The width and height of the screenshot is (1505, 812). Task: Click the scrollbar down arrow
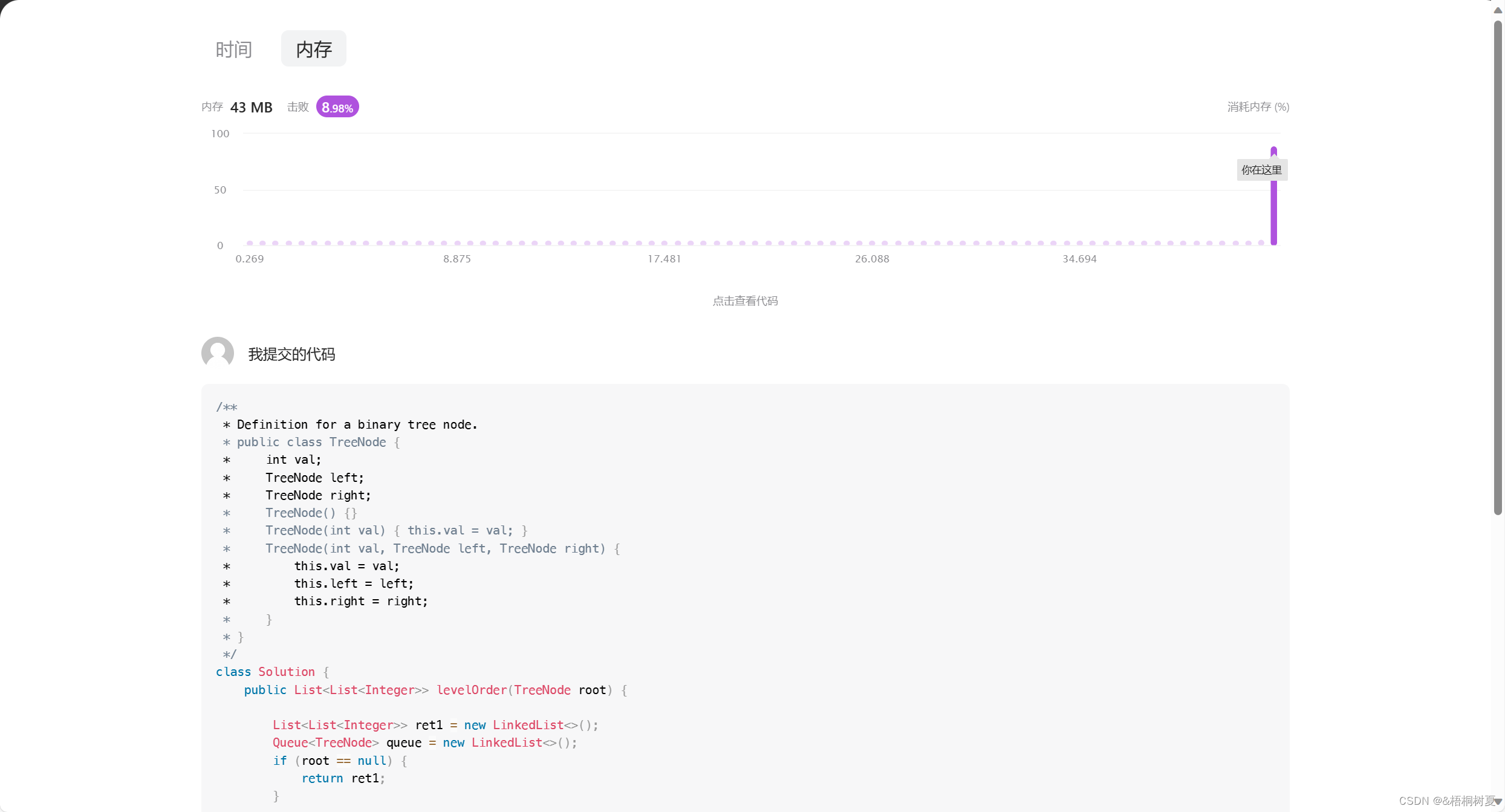(1498, 801)
